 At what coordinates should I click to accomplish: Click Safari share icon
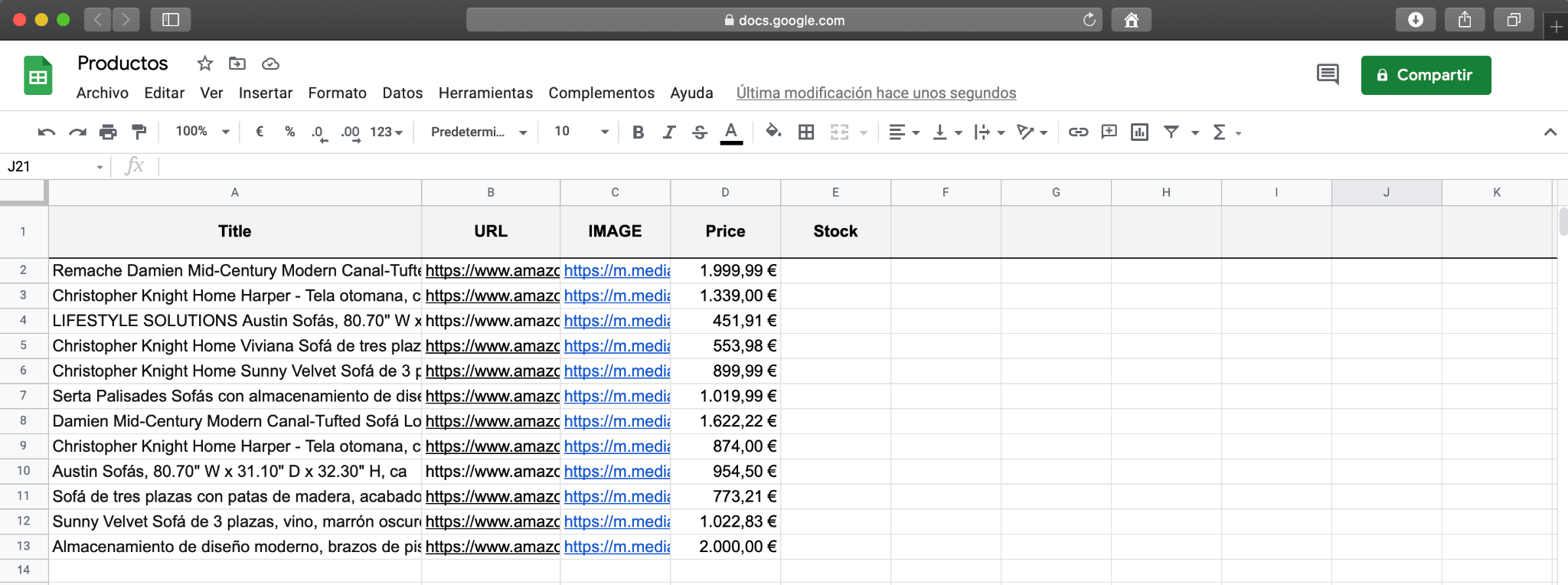tap(1465, 20)
